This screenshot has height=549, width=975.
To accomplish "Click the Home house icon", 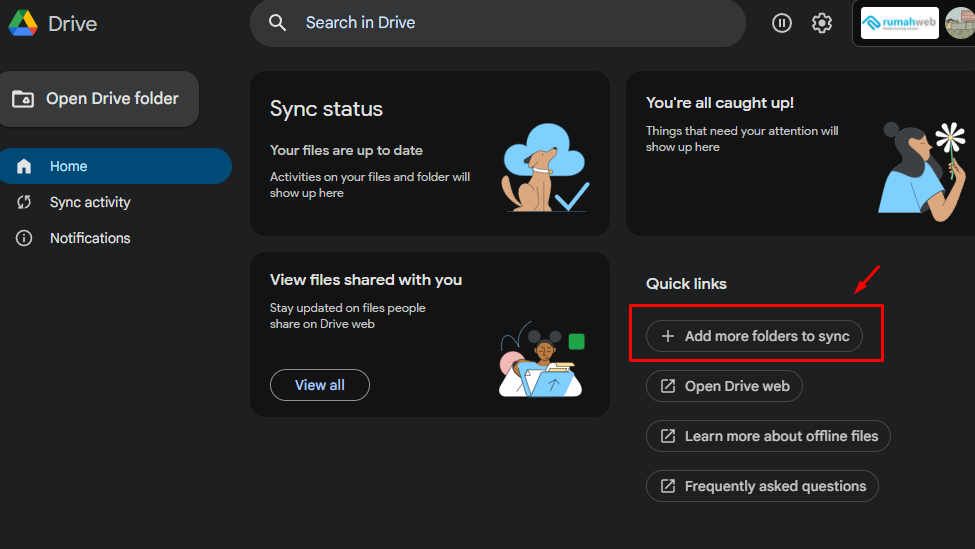I will [24, 166].
